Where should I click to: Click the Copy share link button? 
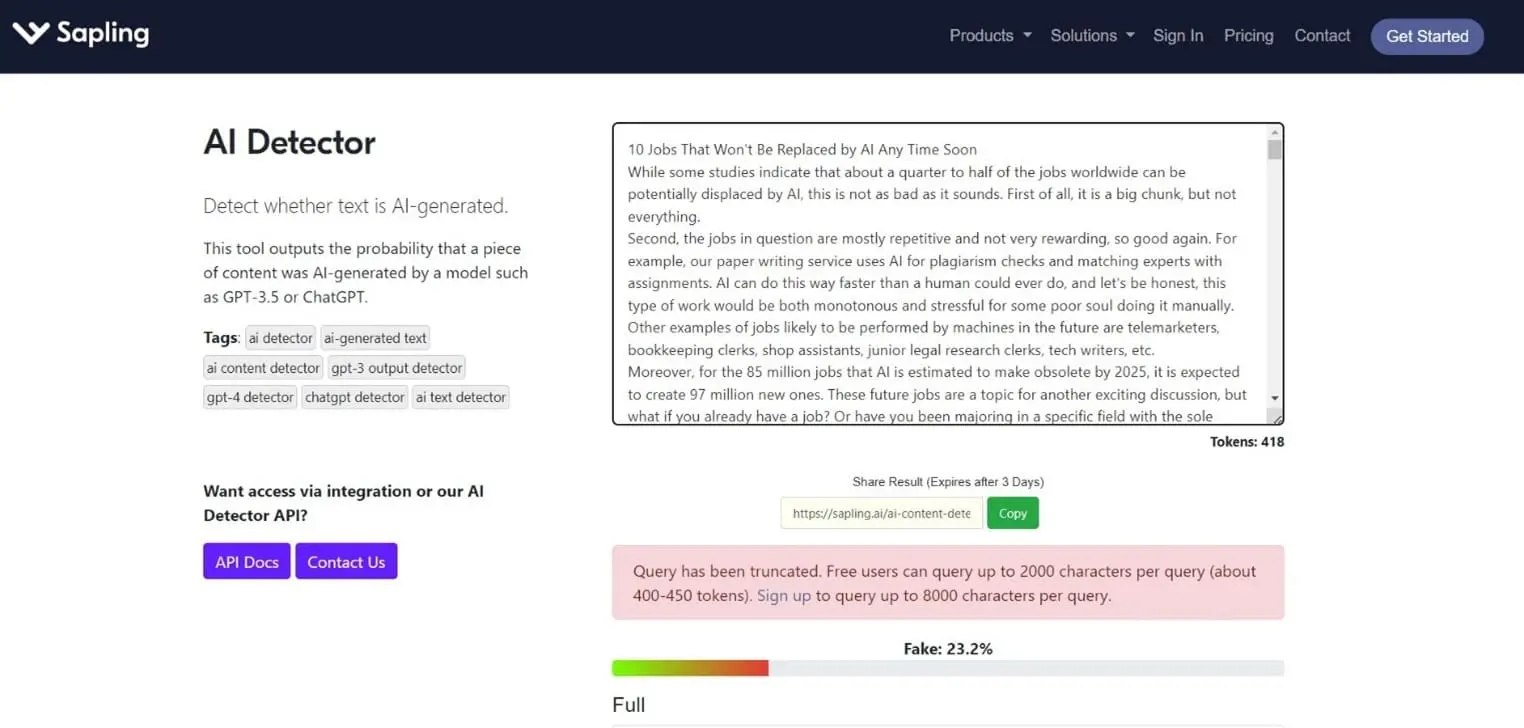point(1012,513)
